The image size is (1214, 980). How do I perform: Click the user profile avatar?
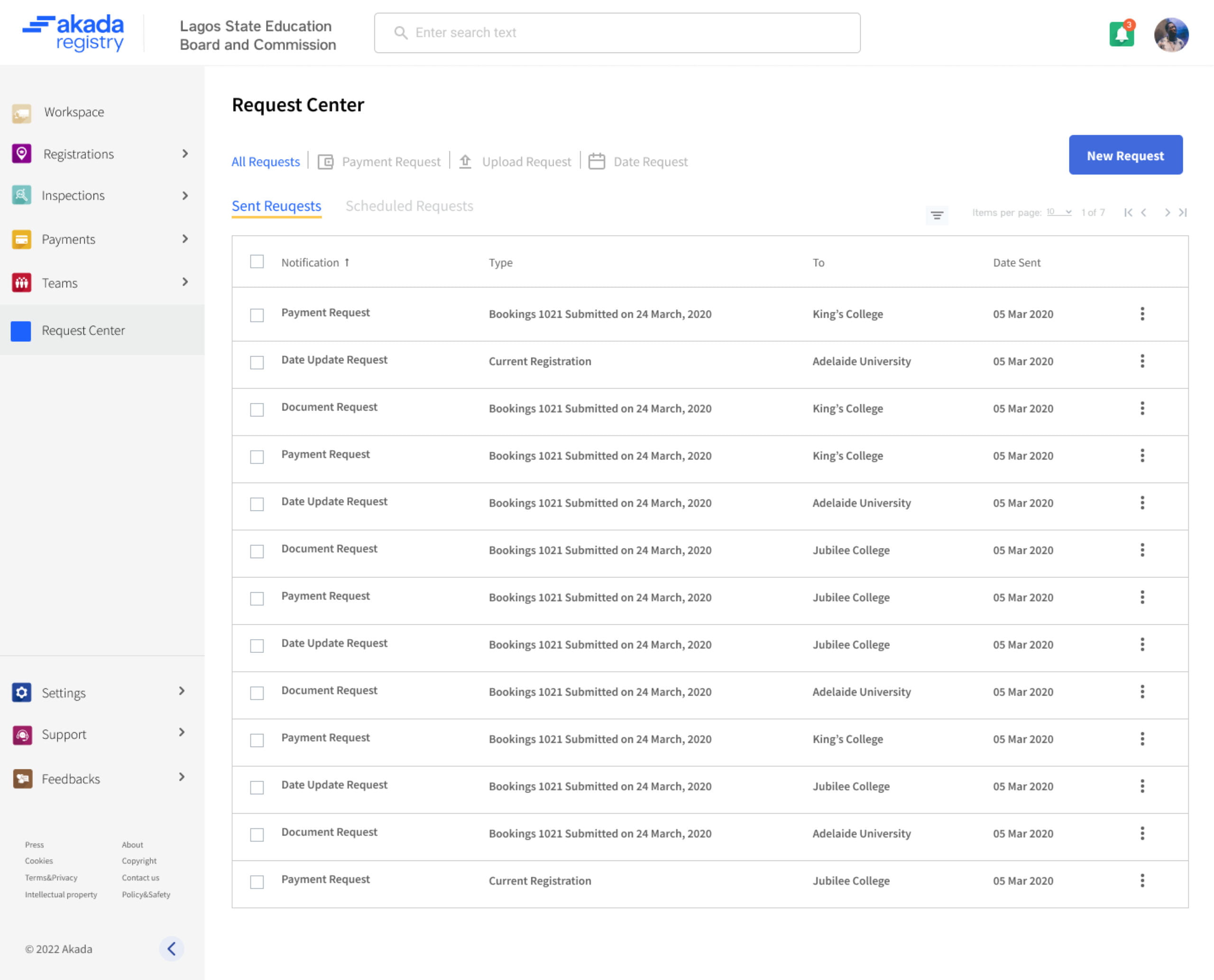[x=1171, y=35]
